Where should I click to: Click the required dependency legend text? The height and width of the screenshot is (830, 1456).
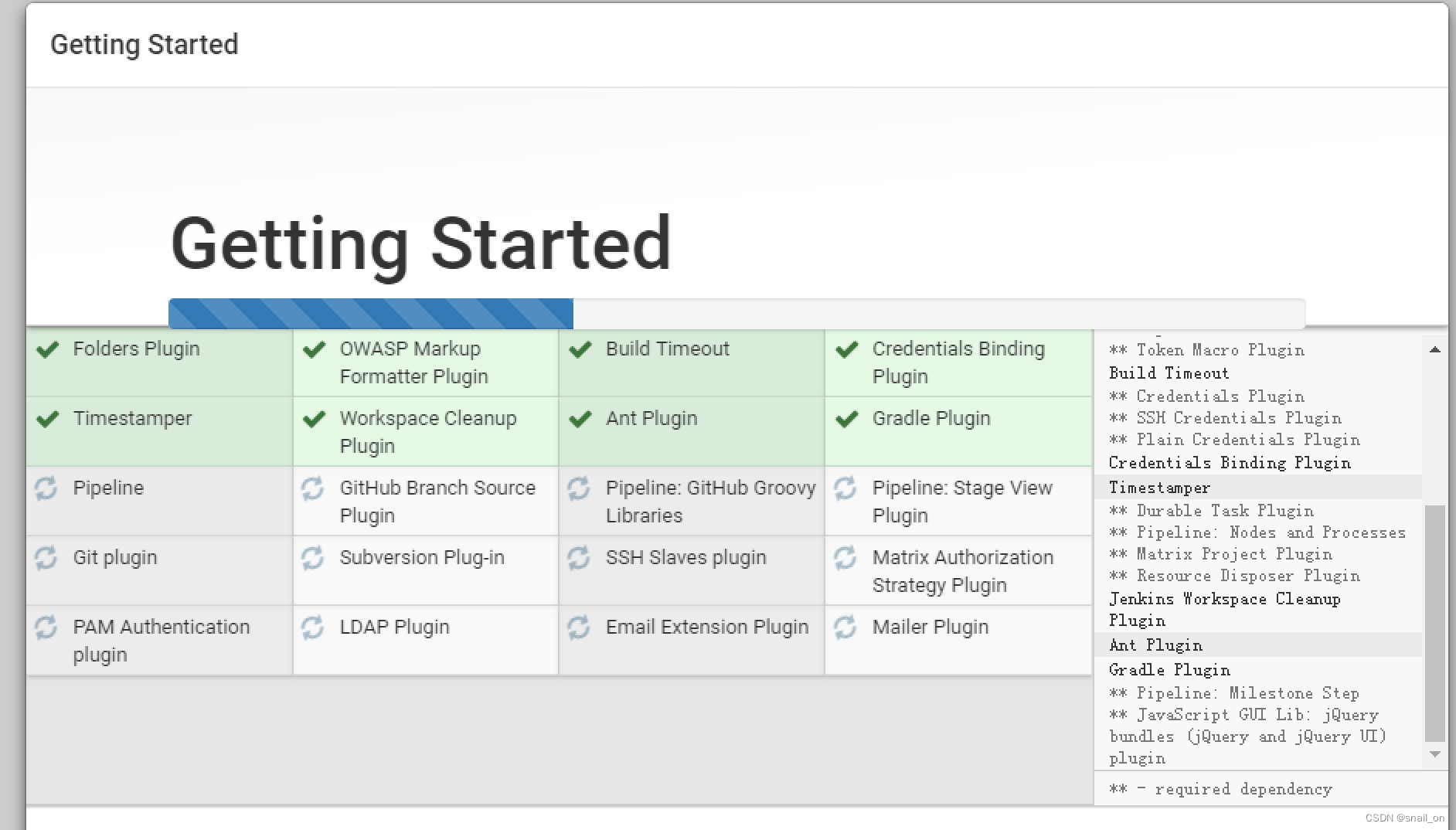coord(1221,789)
